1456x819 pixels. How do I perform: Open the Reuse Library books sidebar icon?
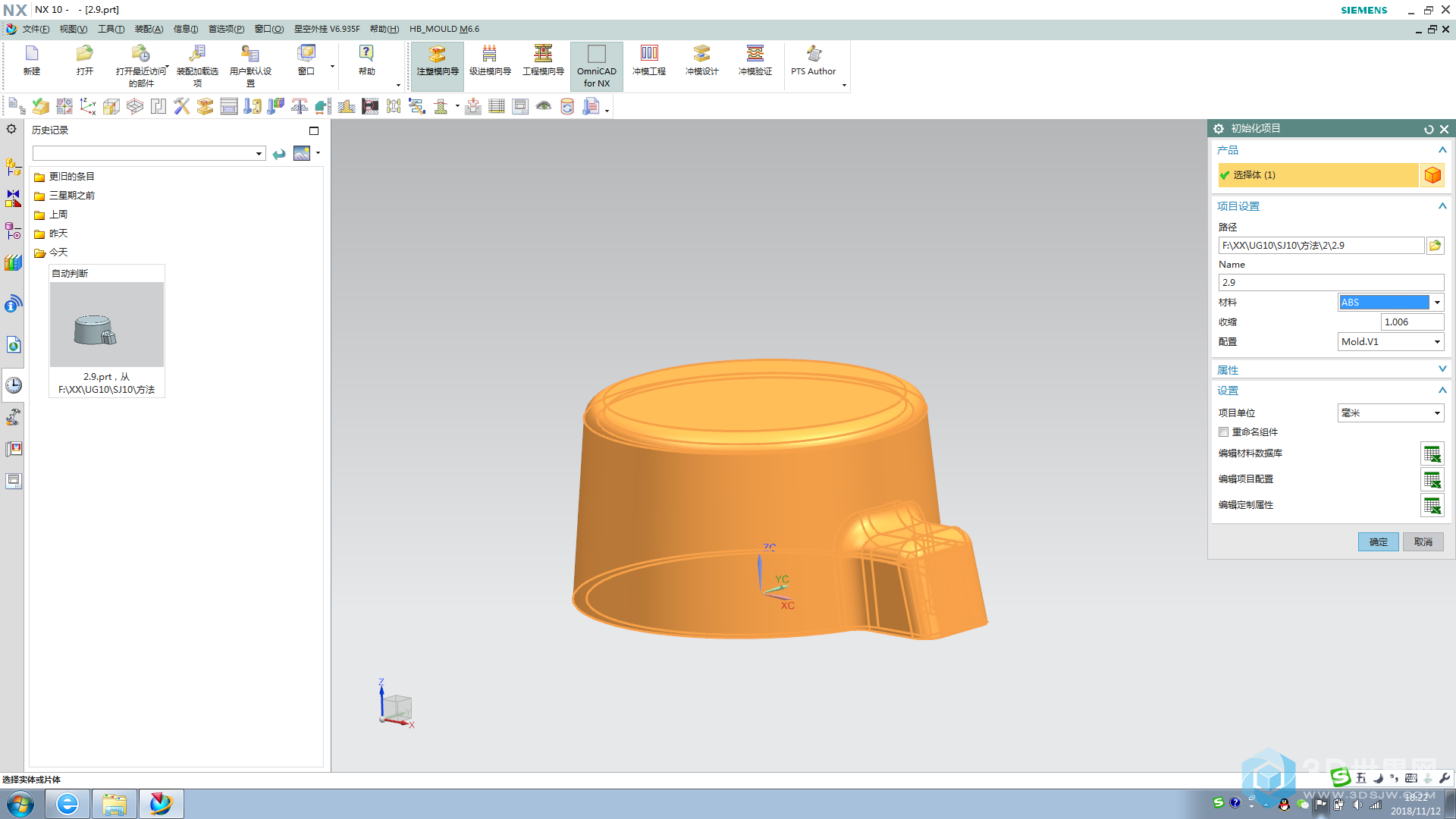(14, 263)
